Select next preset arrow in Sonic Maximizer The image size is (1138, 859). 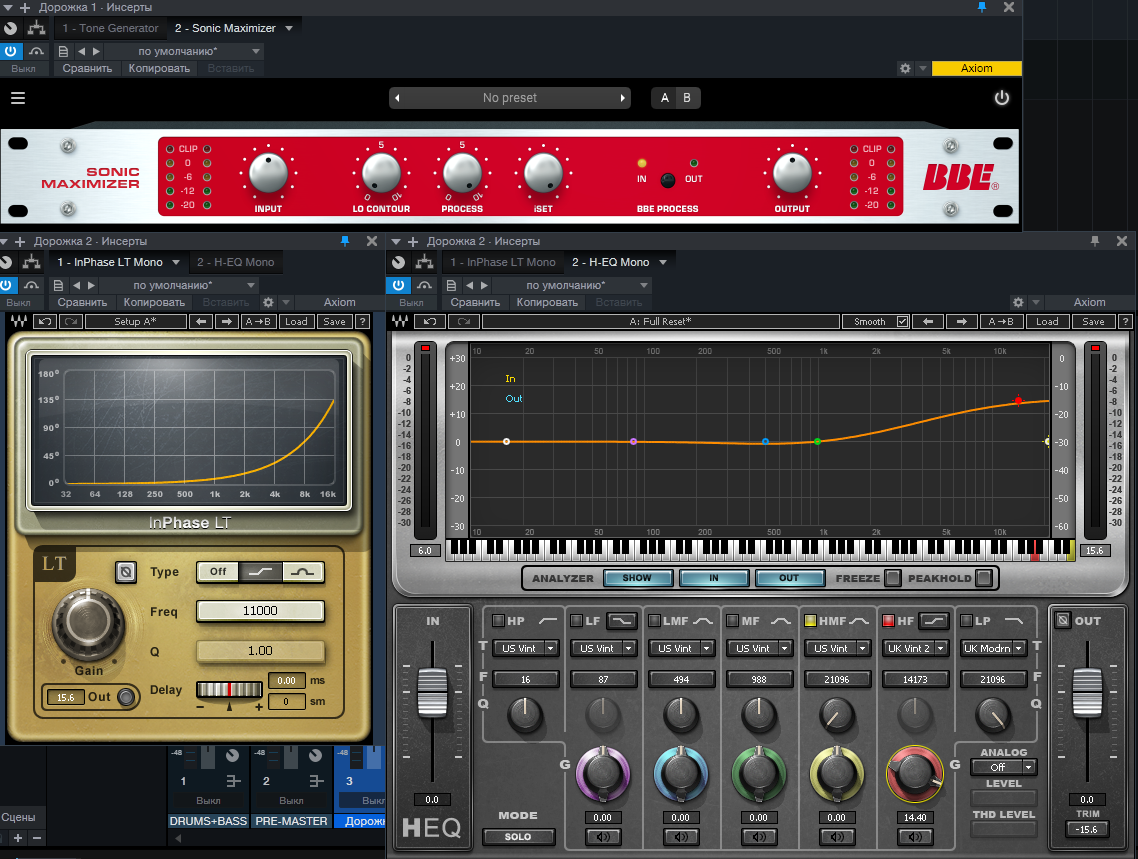point(622,98)
